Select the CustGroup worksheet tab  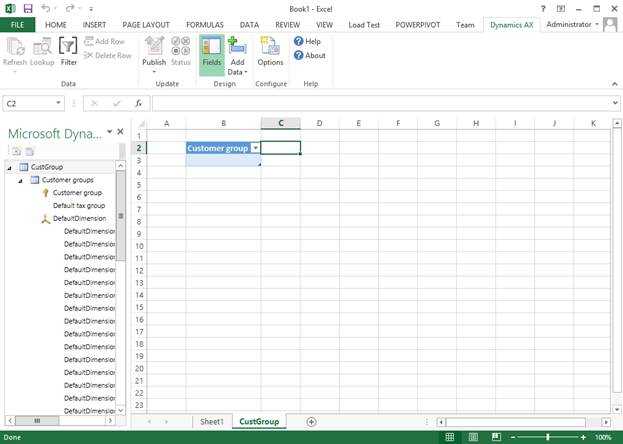[x=259, y=422]
